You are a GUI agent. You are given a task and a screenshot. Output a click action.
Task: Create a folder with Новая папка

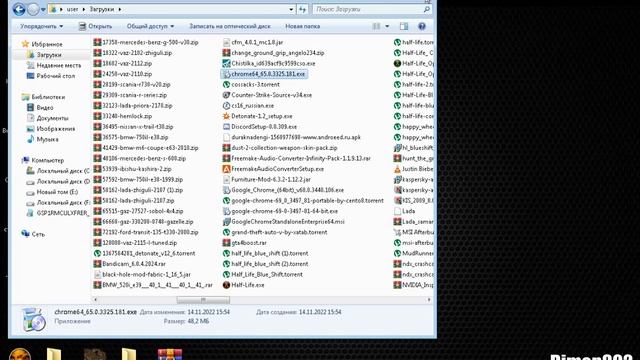coord(302,26)
